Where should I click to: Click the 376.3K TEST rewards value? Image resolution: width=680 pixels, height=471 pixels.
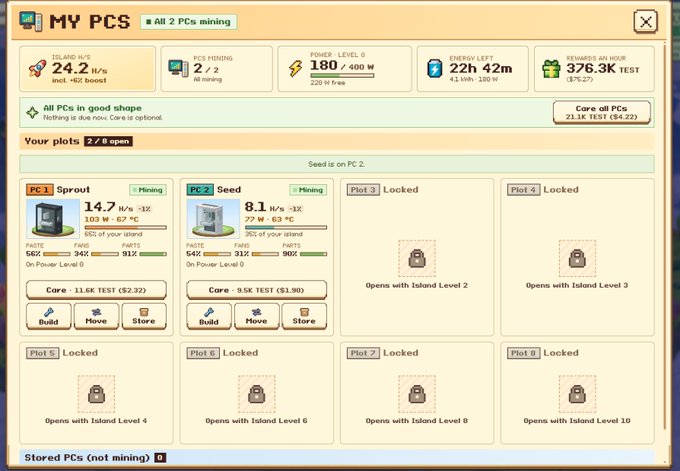tap(603, 69)
